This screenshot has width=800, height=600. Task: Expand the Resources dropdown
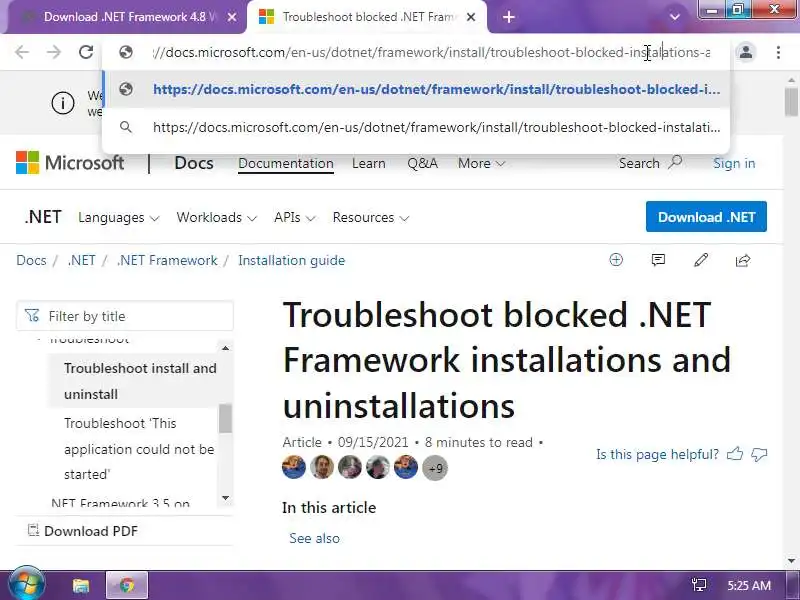click(371, 217)
